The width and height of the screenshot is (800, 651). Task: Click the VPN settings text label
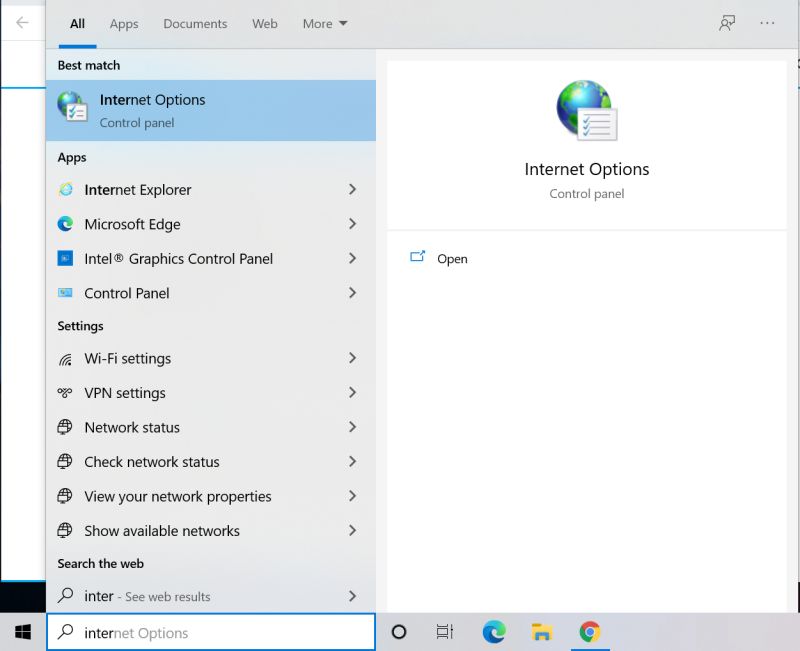pyautogui.click(x=125, y=393)
